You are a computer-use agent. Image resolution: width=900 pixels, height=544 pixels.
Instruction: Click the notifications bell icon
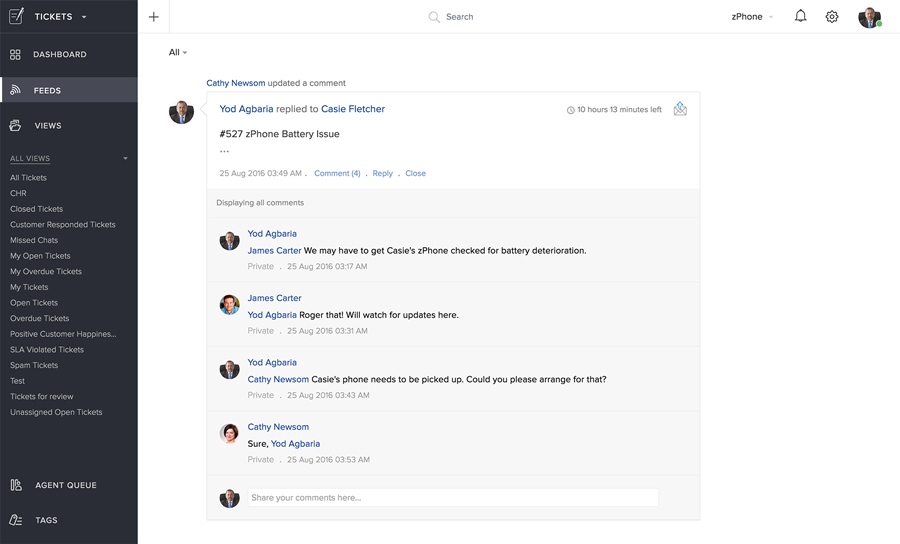(800, 16)
